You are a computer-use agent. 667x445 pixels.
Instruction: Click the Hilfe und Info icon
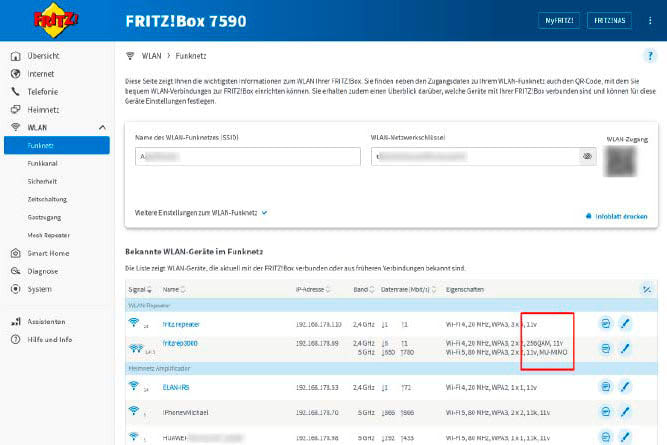pyautogui.click(x=15, y=339)
